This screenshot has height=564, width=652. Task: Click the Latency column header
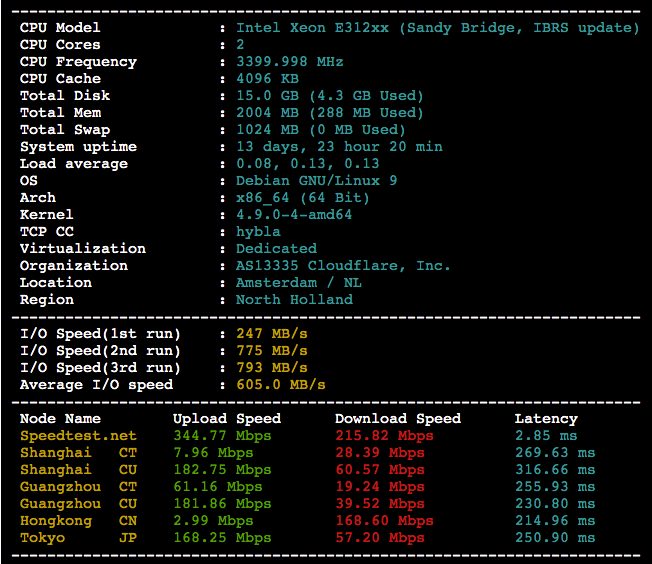[x=546, y=419]
